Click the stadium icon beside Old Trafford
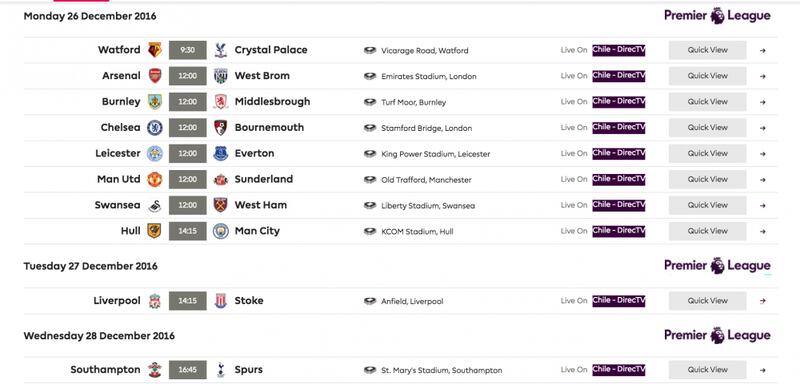 click(370, 180)
